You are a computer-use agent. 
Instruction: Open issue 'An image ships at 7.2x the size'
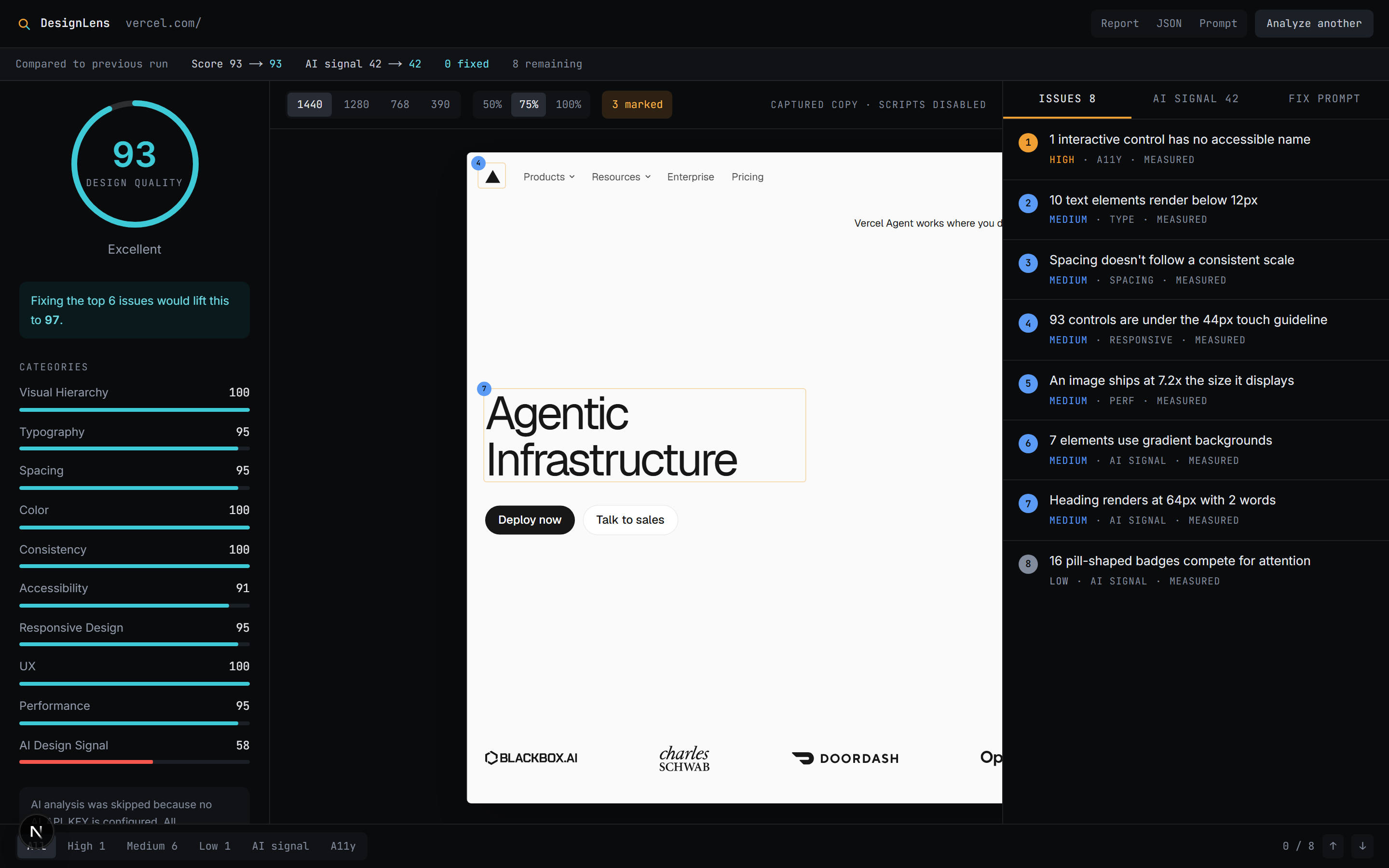[1196, 391]
